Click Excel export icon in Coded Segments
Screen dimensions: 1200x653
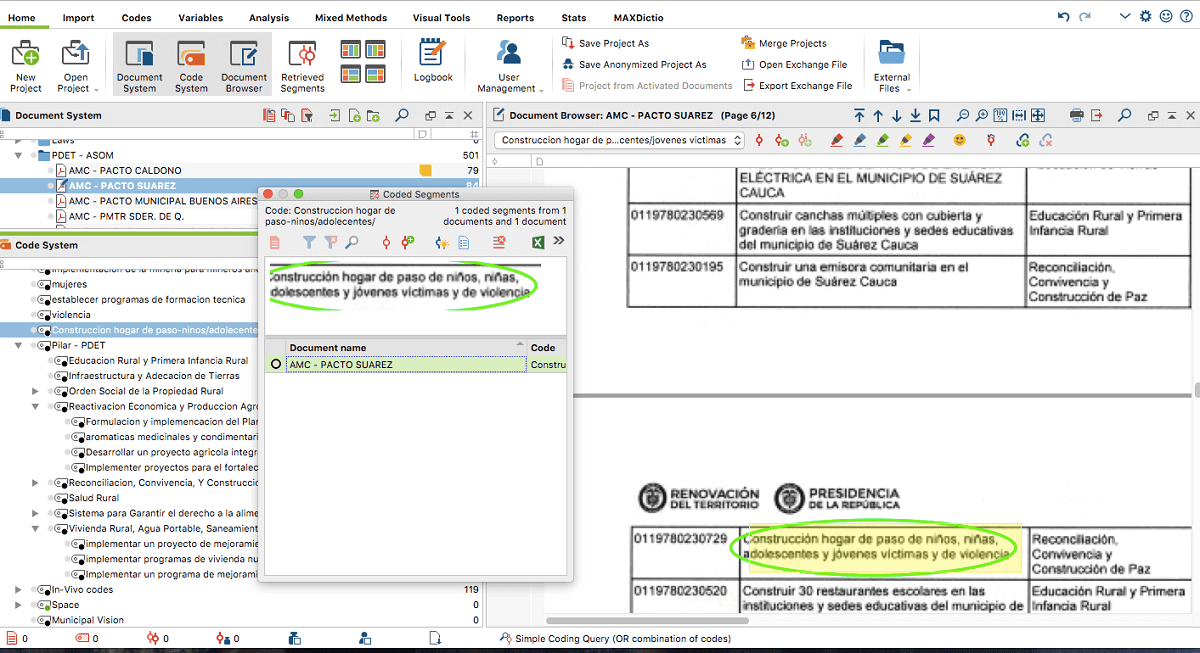[537, 242]
